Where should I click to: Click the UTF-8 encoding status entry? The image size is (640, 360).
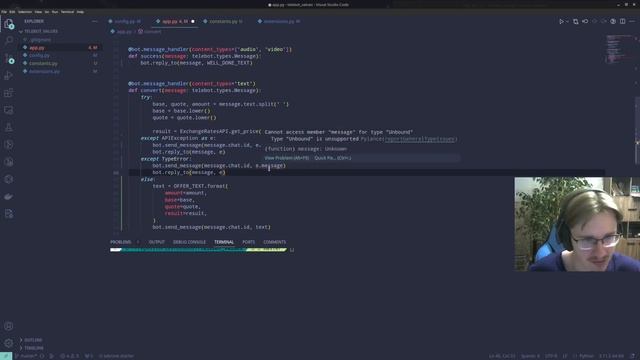pyautogui.click(x=551, y=356)
